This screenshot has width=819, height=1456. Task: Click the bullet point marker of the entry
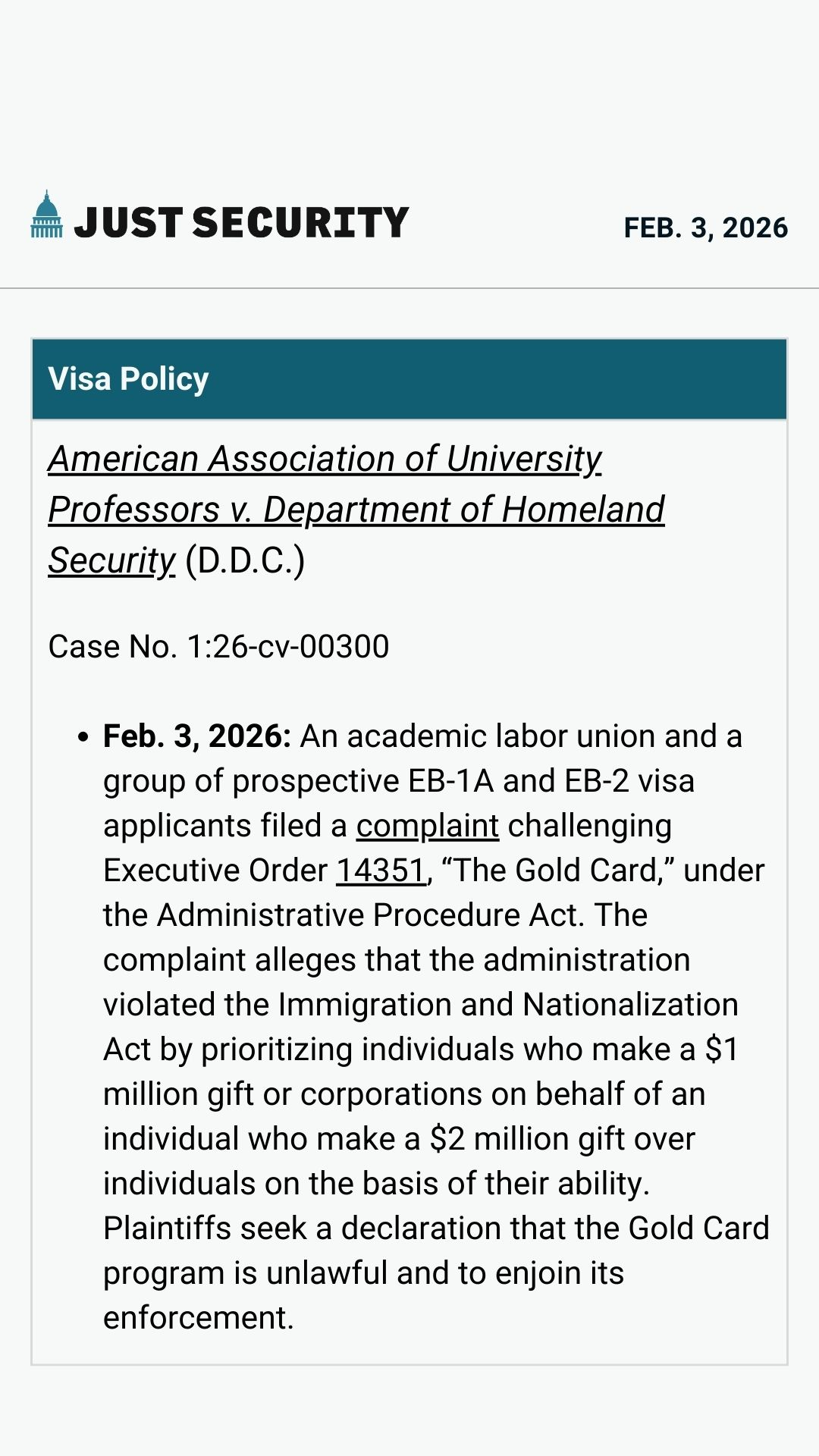tap(83, 737)
